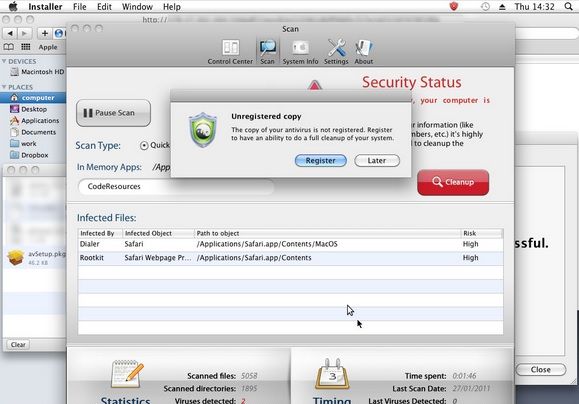Select the computer home folder in sidebar
The image size is (579, 404).
click(x=33, y=98)
